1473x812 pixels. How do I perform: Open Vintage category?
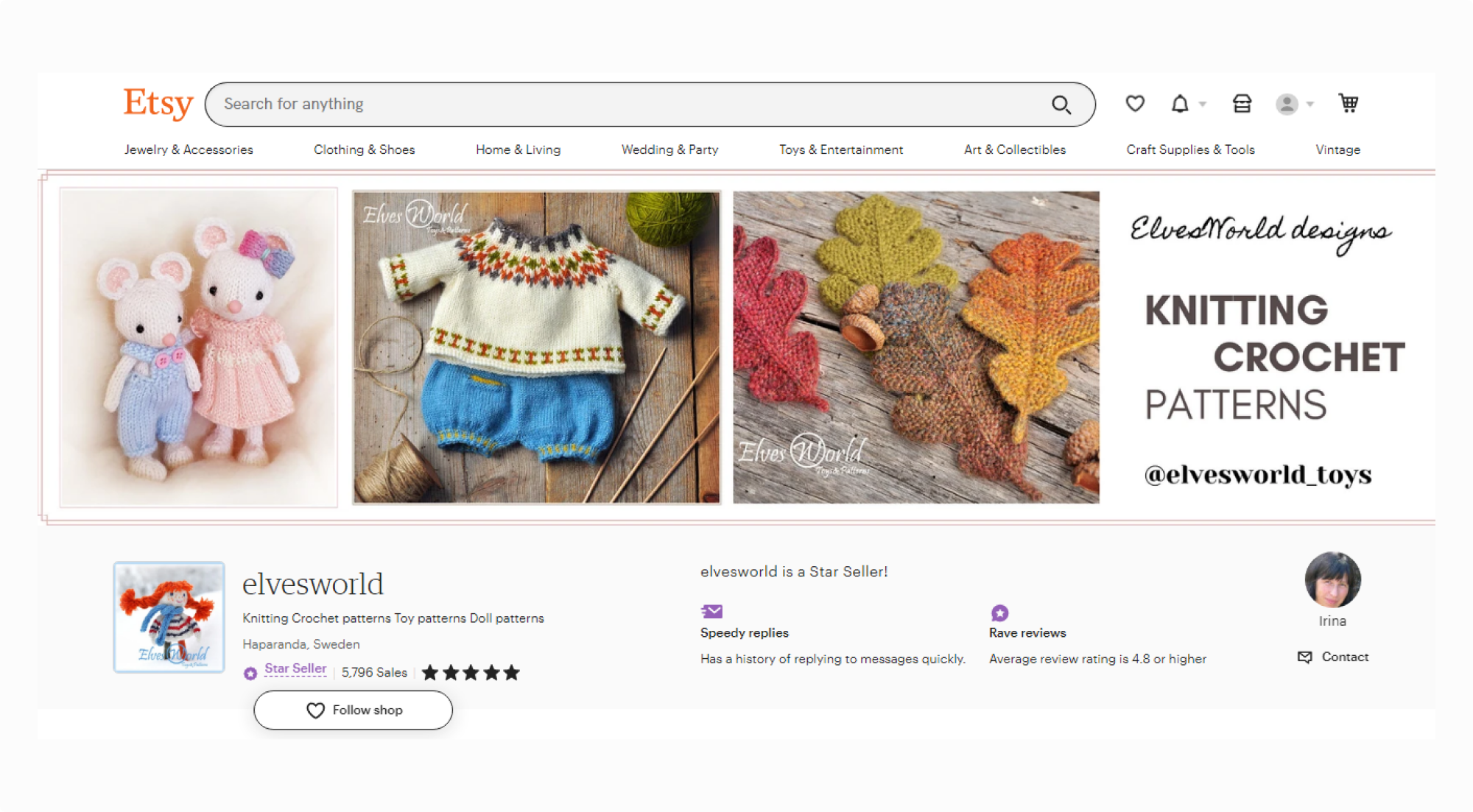click(x=1338, y=149)
